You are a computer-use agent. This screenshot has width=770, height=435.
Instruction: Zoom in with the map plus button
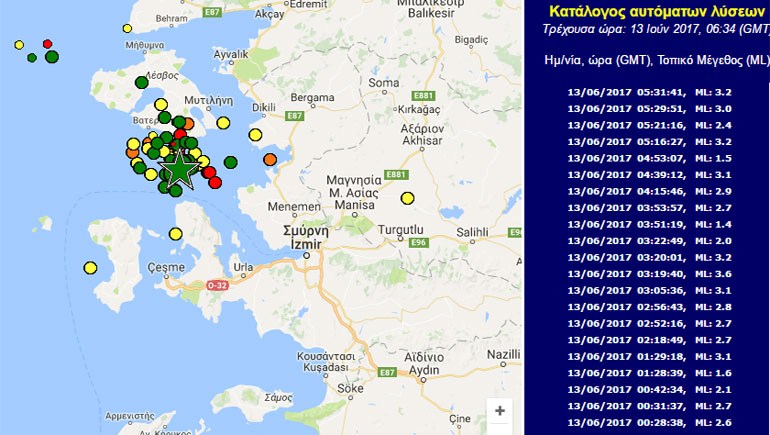tap(500, 411)
